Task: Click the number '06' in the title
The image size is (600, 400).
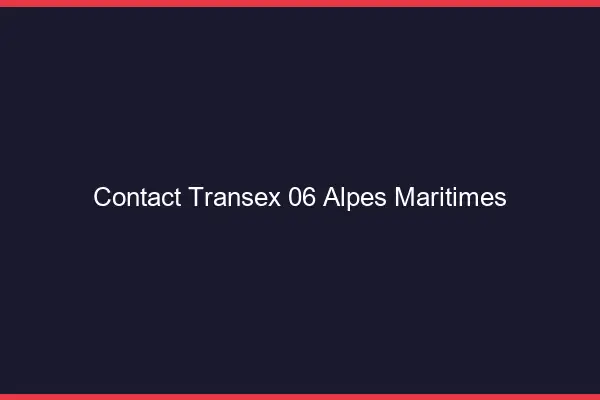Action: coord(301,198)
